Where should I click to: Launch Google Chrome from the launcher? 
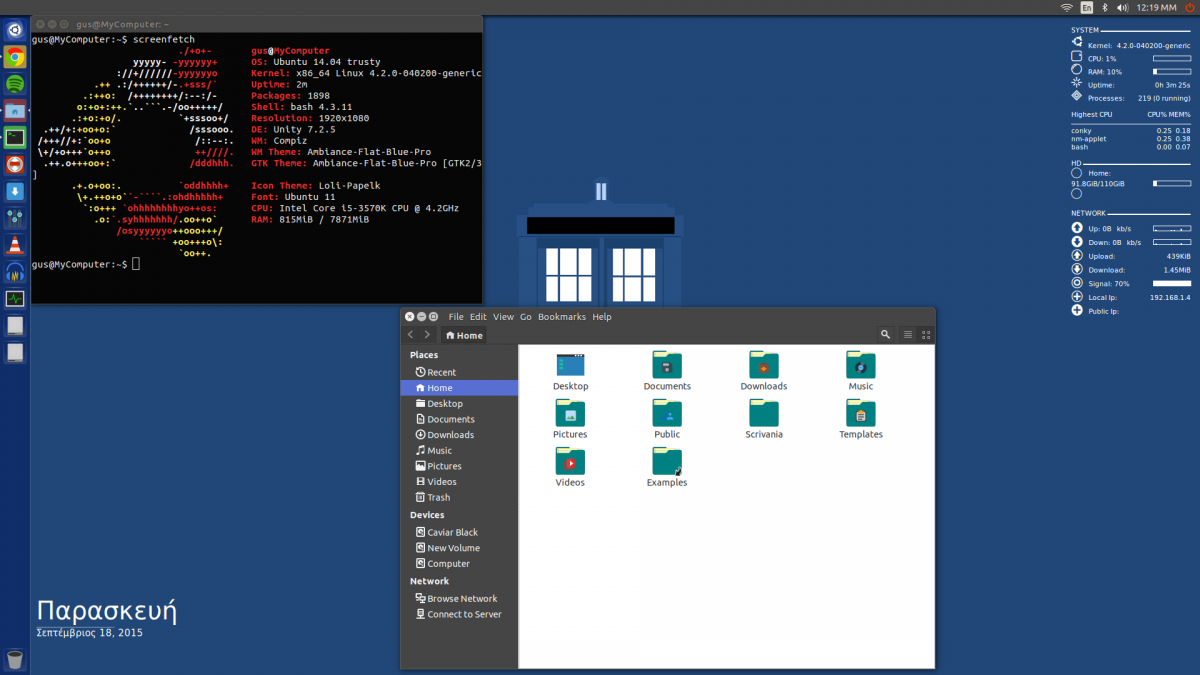[15, 57]
